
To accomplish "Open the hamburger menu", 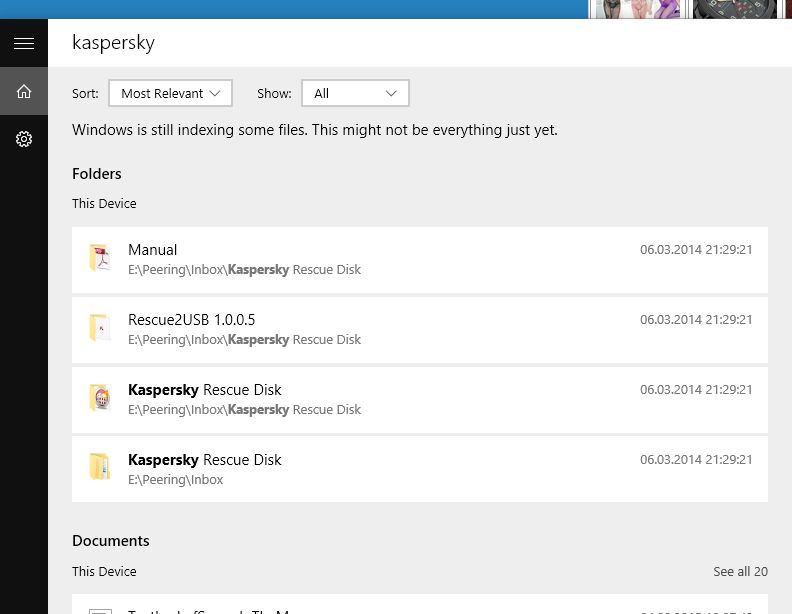I will pos(24,43).
